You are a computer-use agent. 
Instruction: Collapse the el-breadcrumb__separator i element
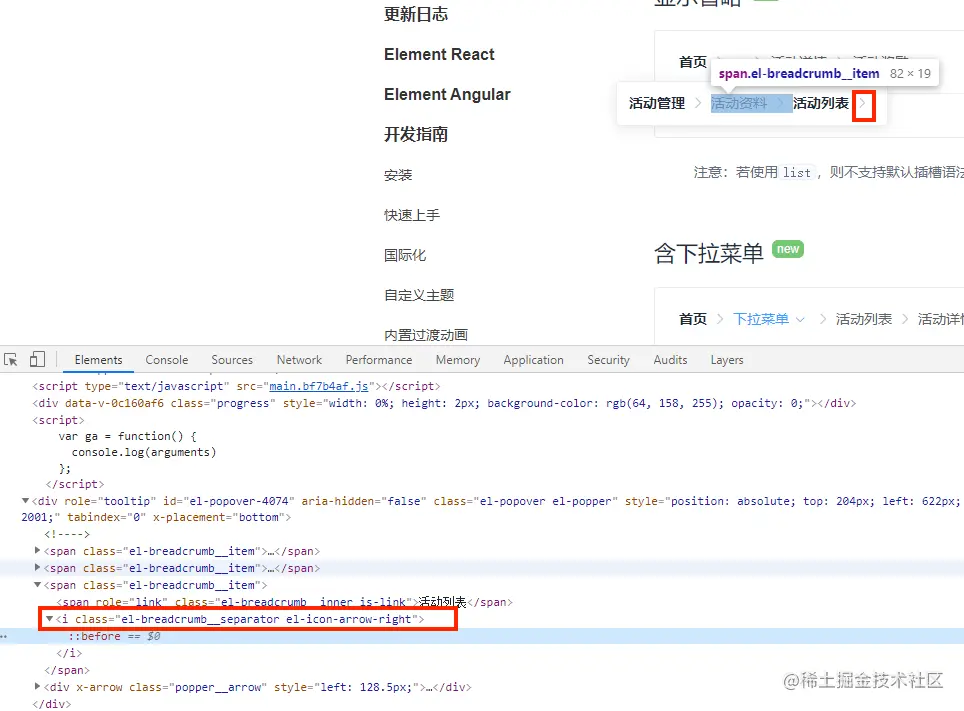(49, 619)
